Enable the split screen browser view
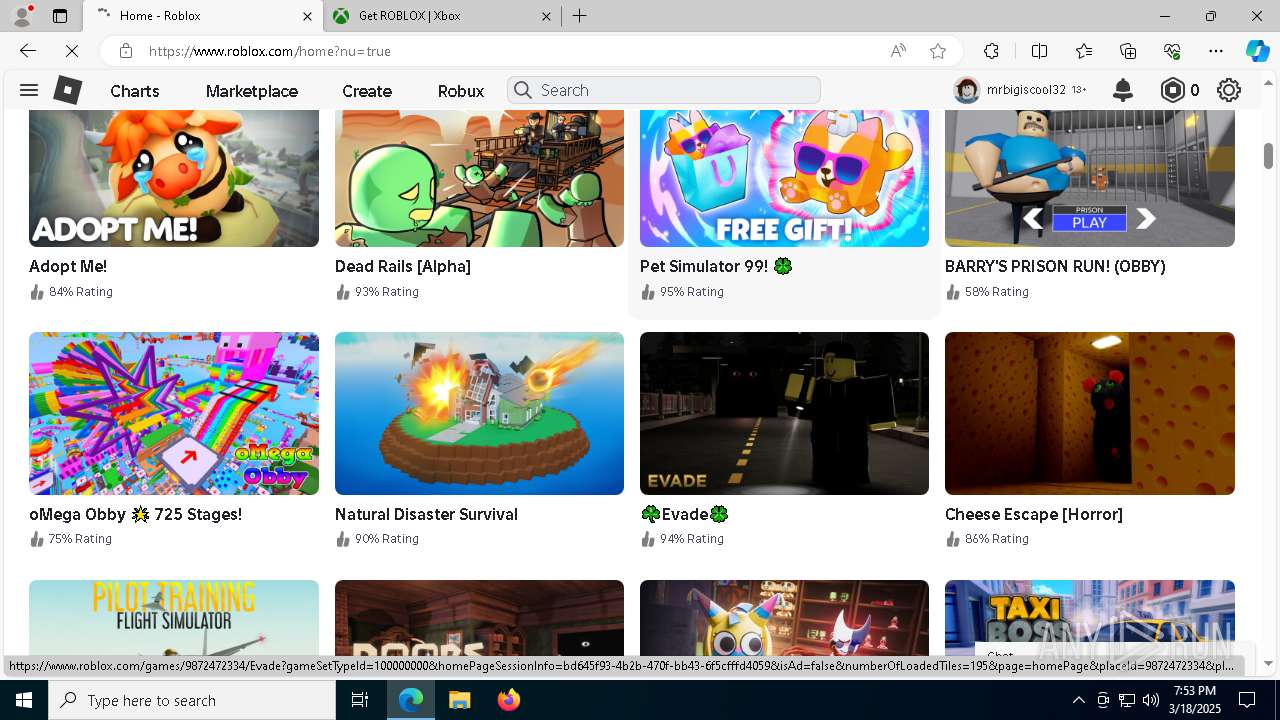 pyautogui.click(x=1039, y=51)
